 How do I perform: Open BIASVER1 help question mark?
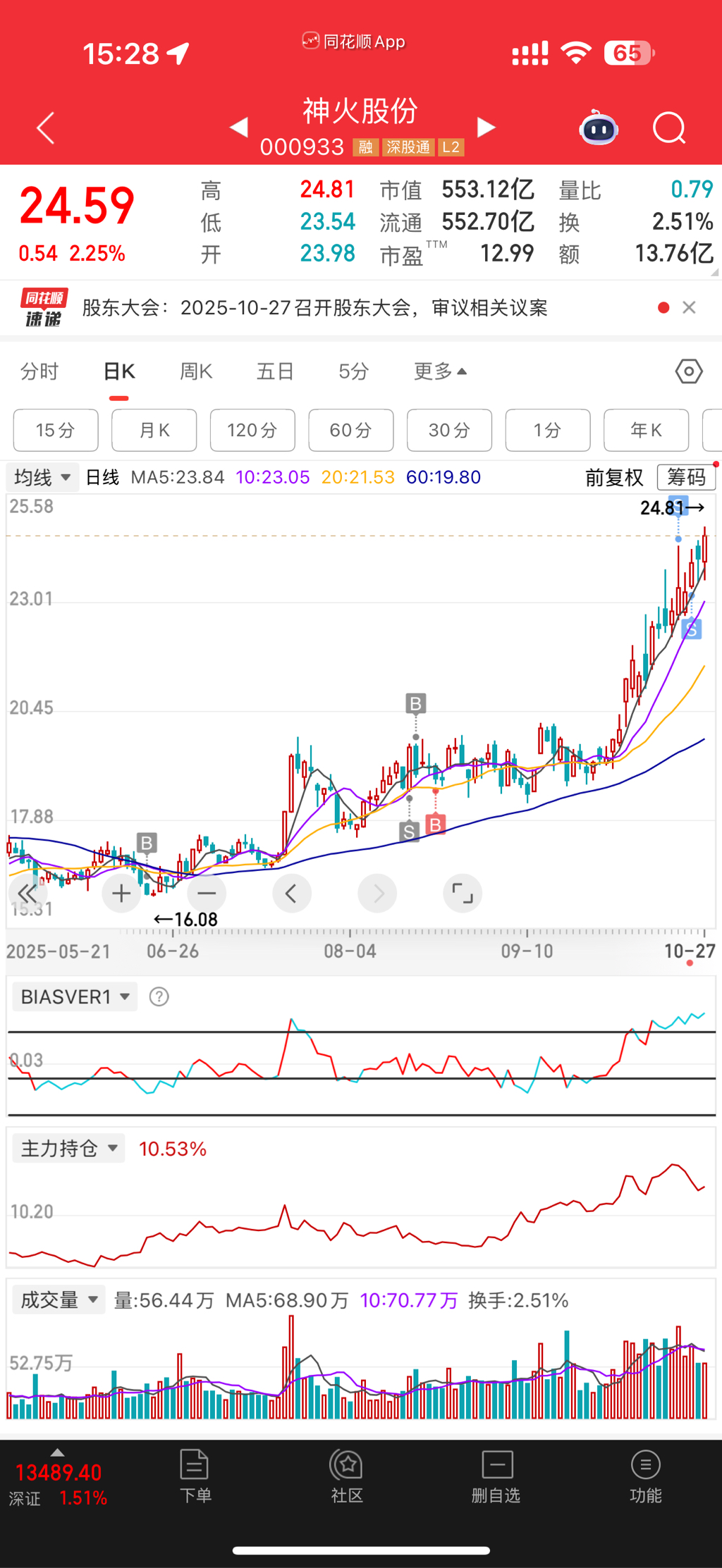pos(159,996)
